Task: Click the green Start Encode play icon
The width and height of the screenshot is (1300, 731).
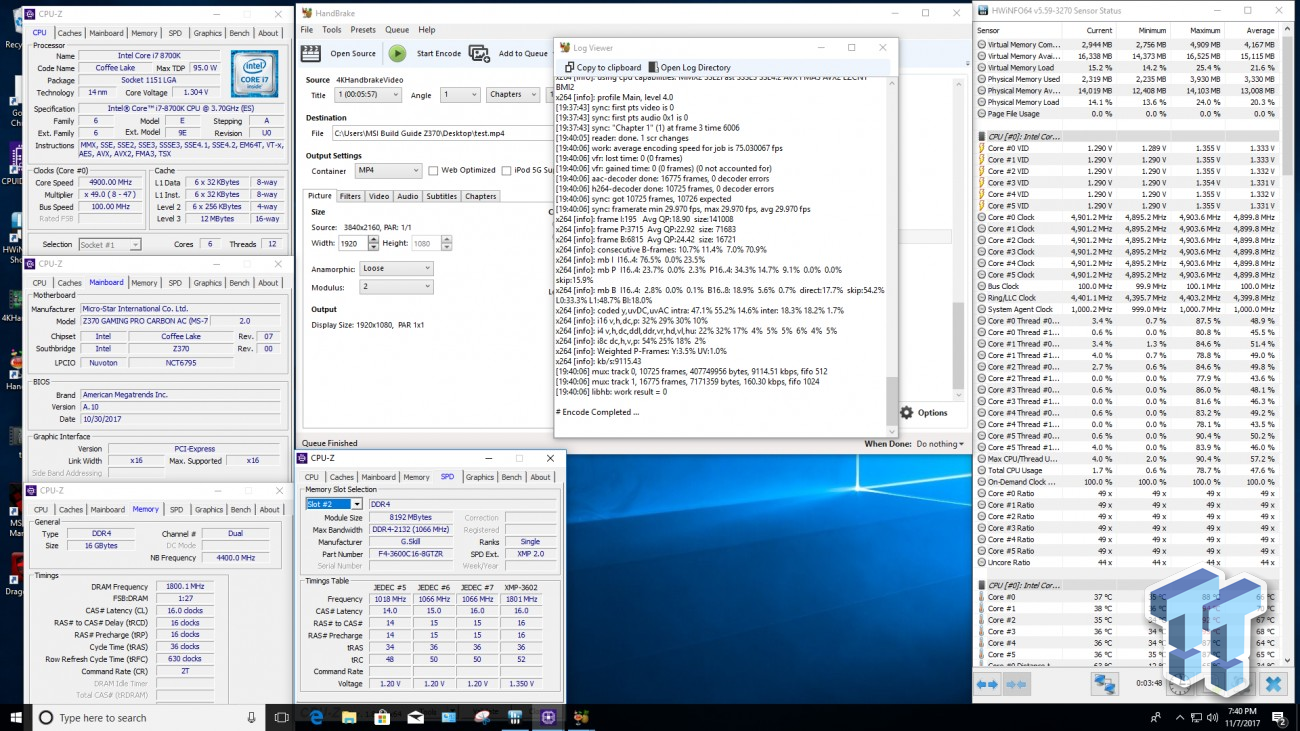Action: (398, 53)
